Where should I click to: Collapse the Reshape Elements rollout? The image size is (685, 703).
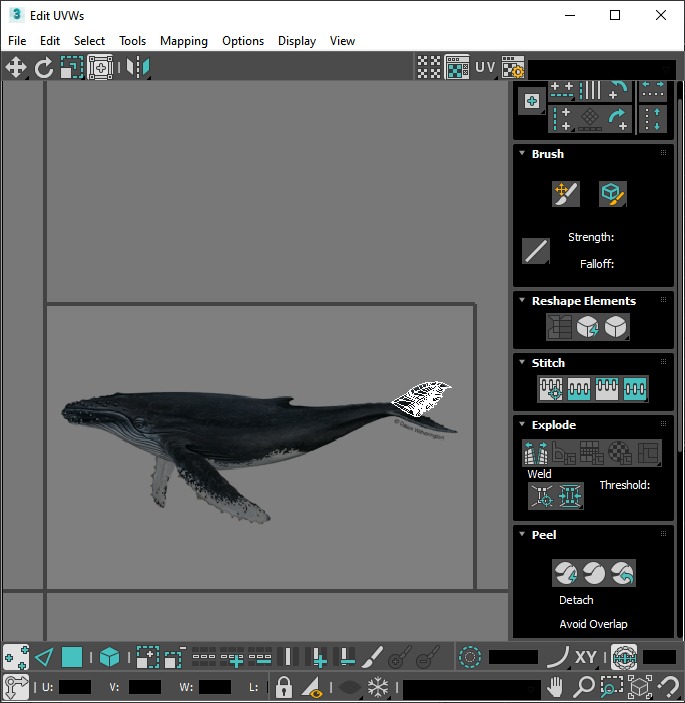point(522,300)
